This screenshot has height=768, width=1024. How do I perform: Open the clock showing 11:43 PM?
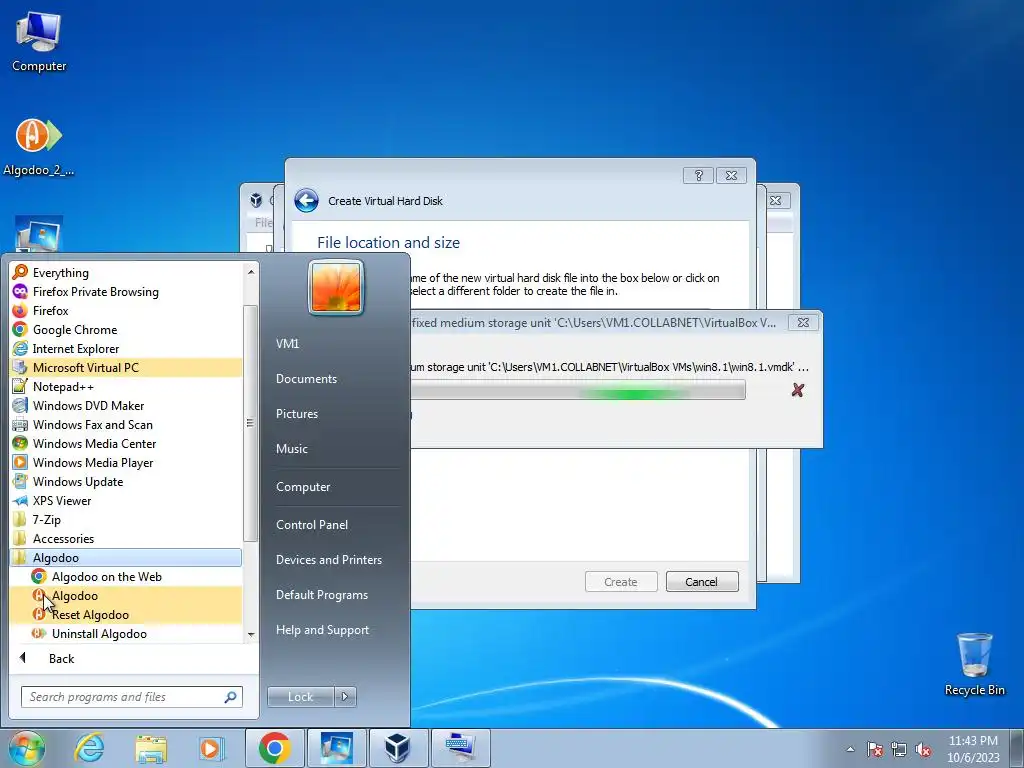tap(973, 748)
